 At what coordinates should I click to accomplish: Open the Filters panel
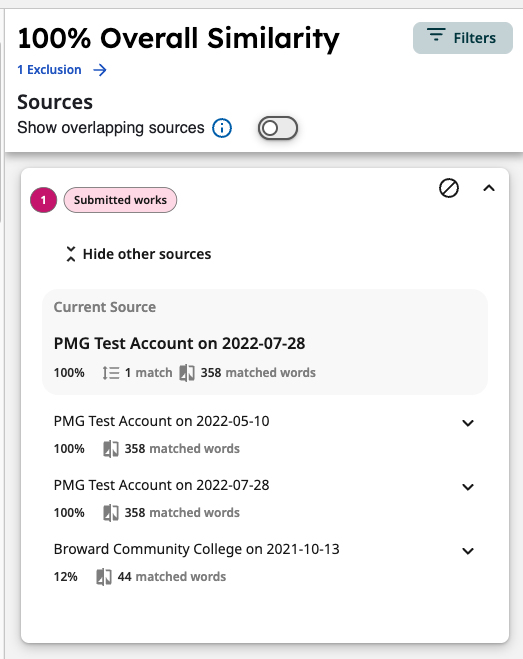462,38
